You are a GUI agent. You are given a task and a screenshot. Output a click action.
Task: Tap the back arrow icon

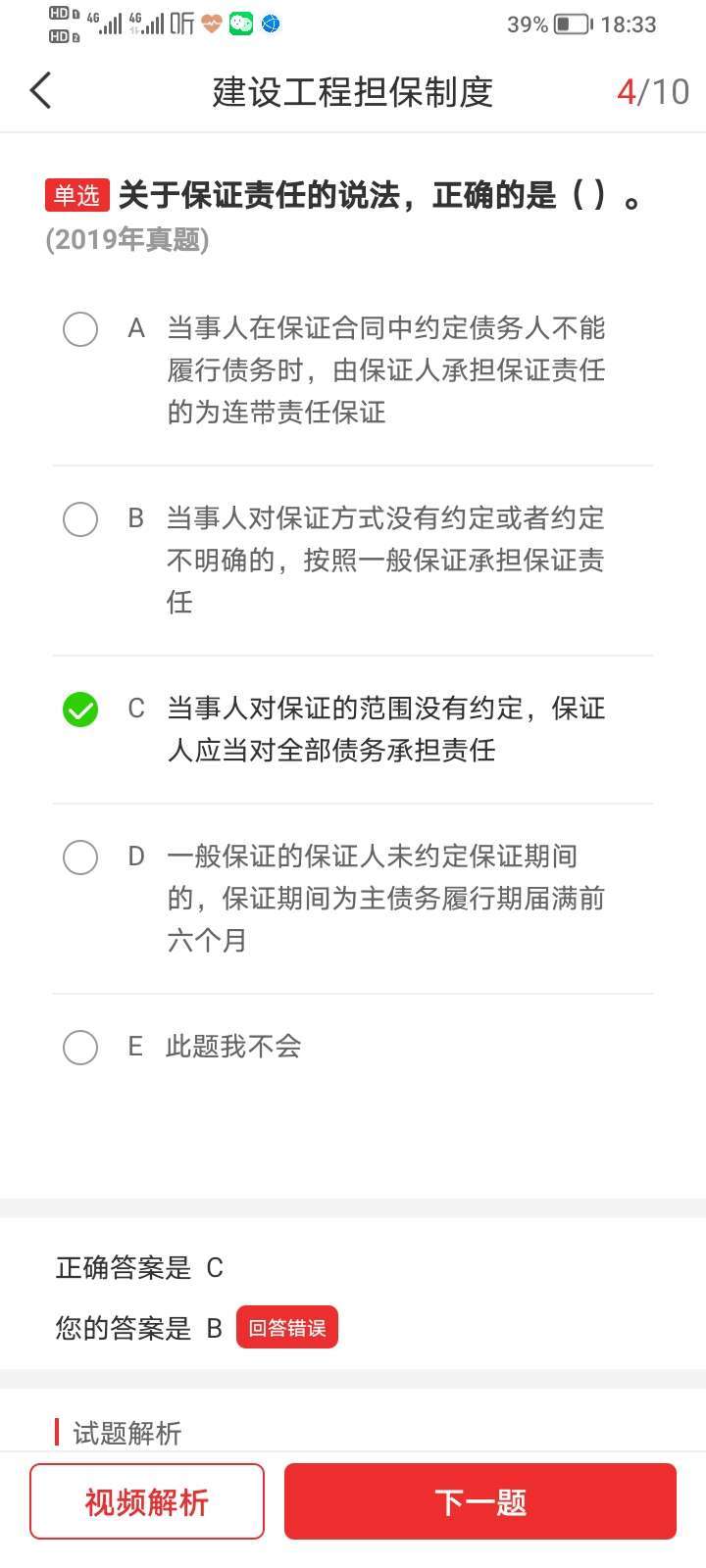click(40, 91)
